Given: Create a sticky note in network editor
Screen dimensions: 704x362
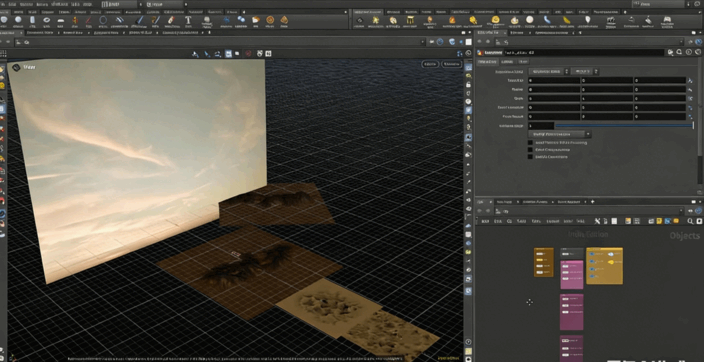Looking at the screenshot, I should click(659, 221).
